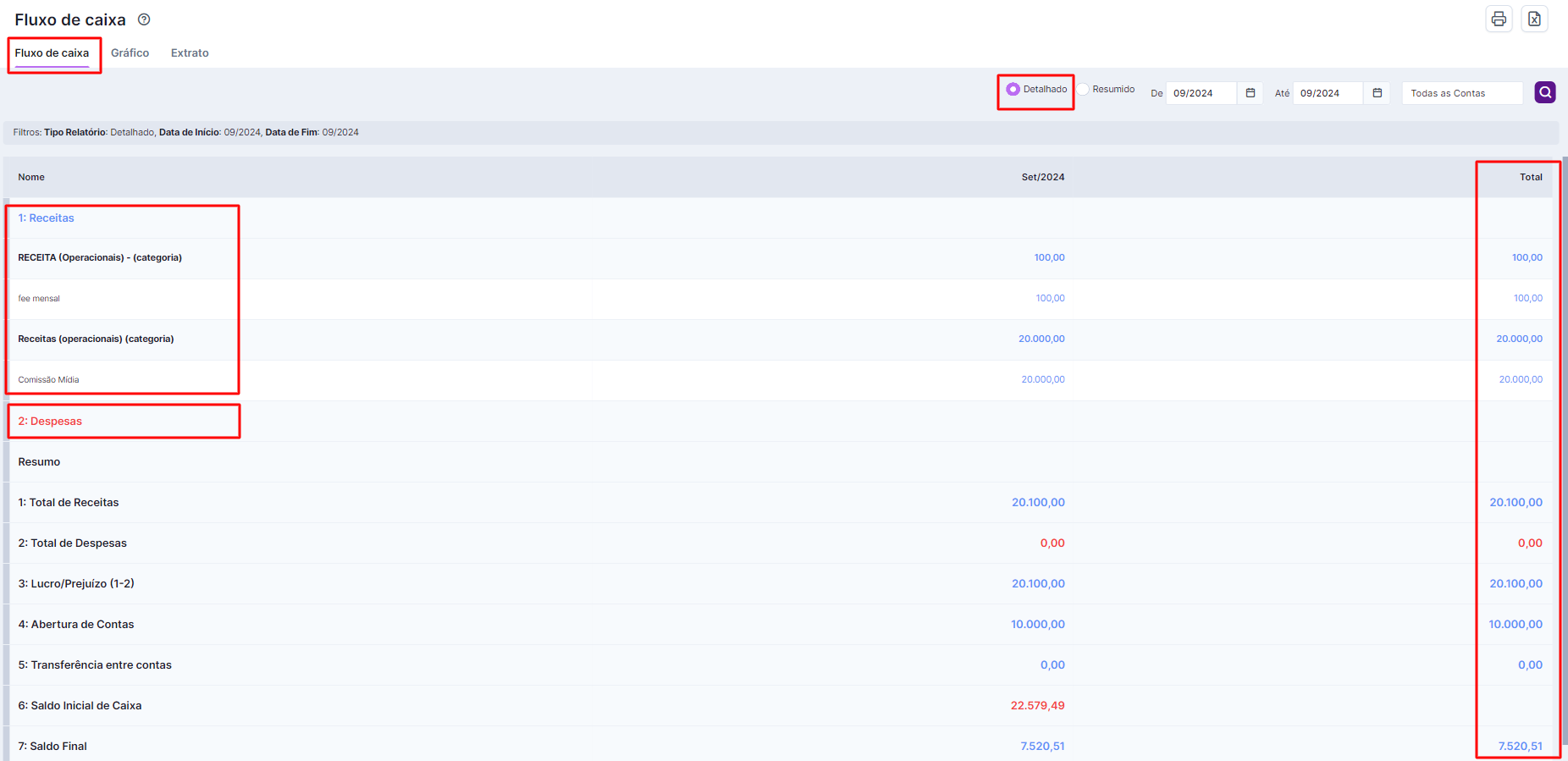Open the help icon beside Fluxo de caixa title
The height and width of the screenshot is (761, 1568).
click(x=144, y=19)
